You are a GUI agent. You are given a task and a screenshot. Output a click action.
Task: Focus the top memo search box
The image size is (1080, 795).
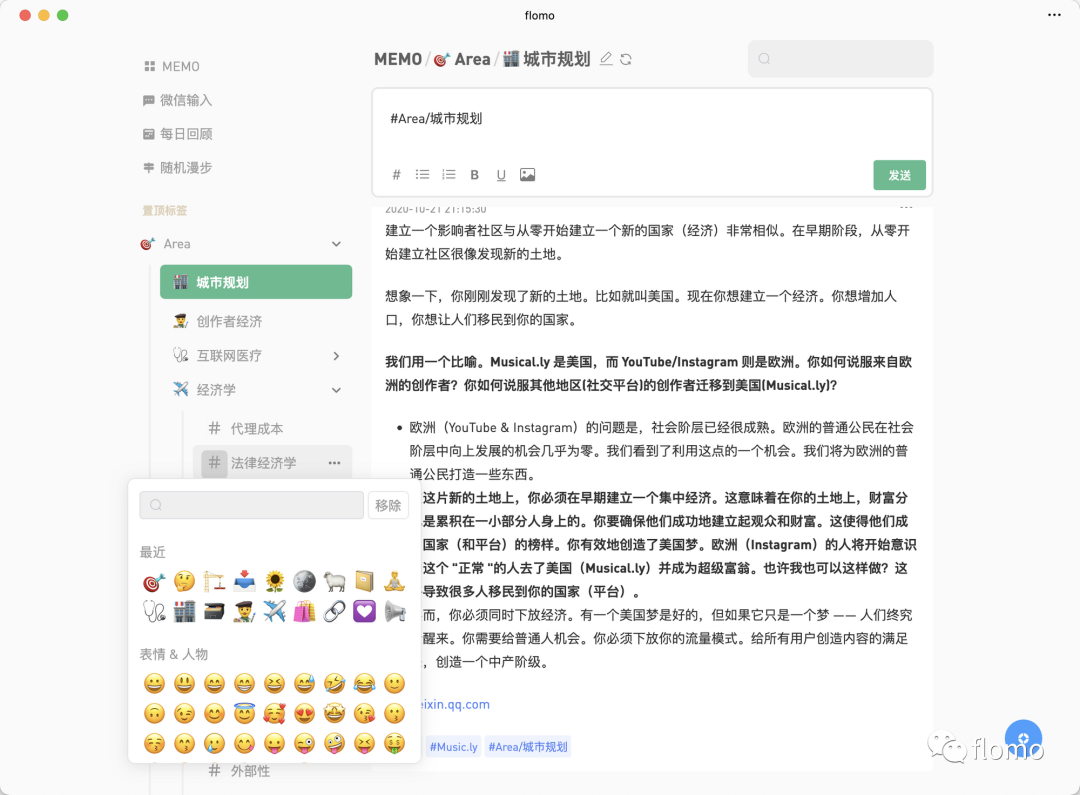pos(840,59)
